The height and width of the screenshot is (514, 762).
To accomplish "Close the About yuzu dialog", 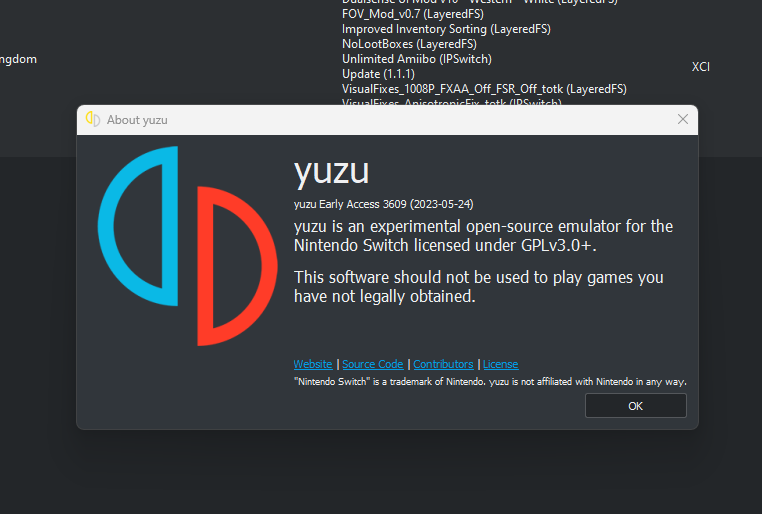I will [x=683, y=119].
